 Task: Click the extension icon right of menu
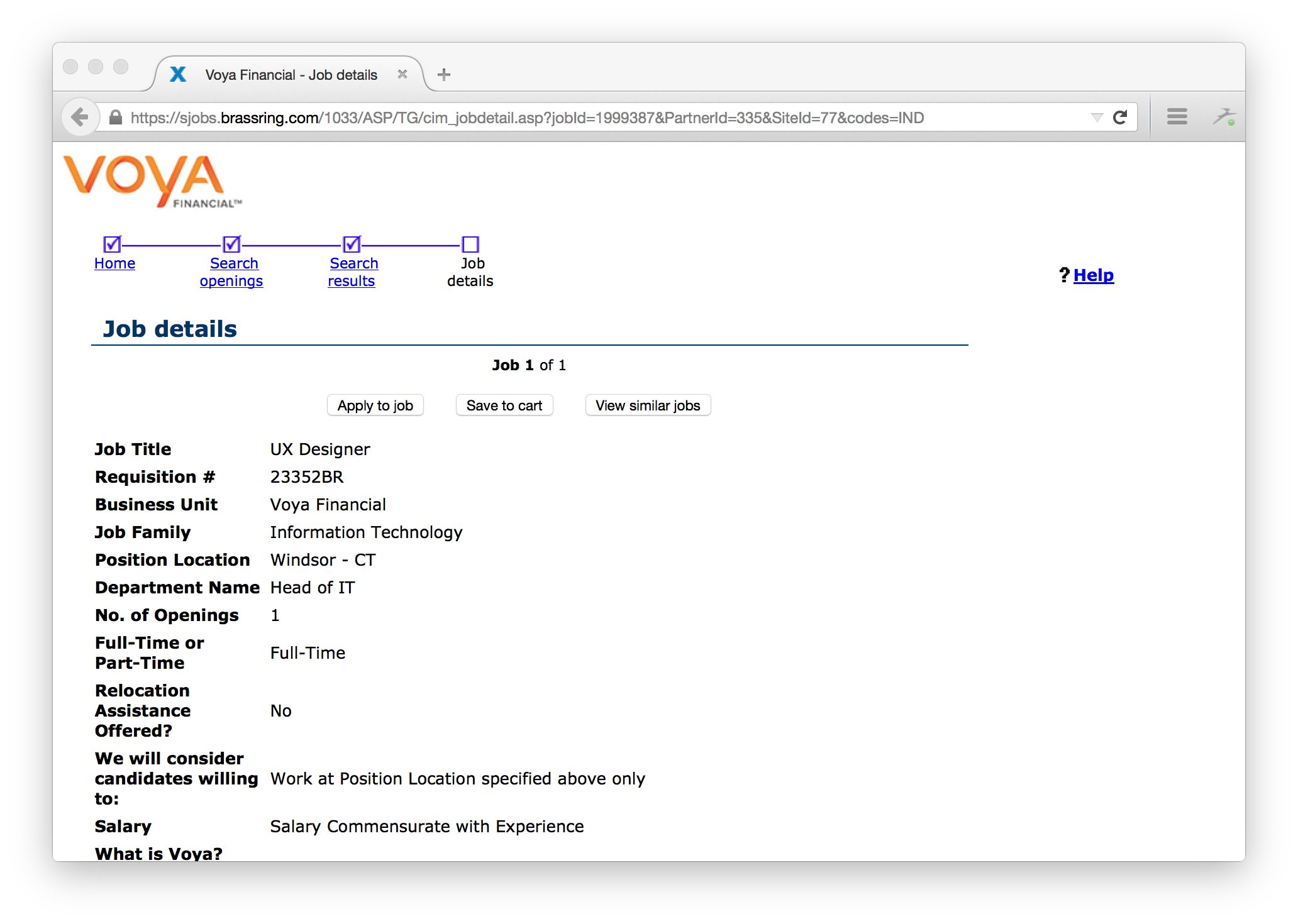pyautogui.click(x=1224, y=117)
